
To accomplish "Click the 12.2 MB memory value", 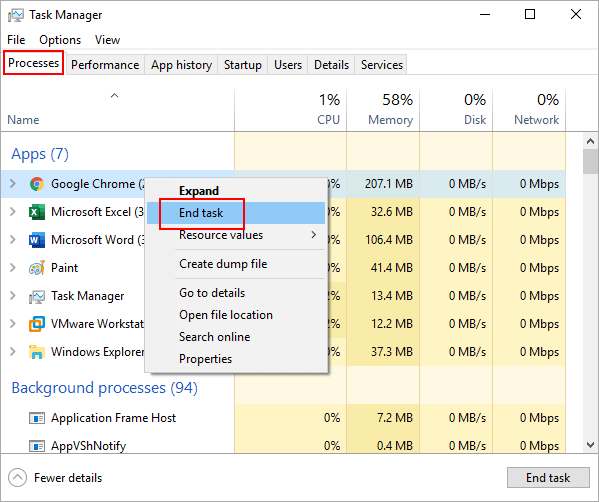I will click(x=392, y=324).
